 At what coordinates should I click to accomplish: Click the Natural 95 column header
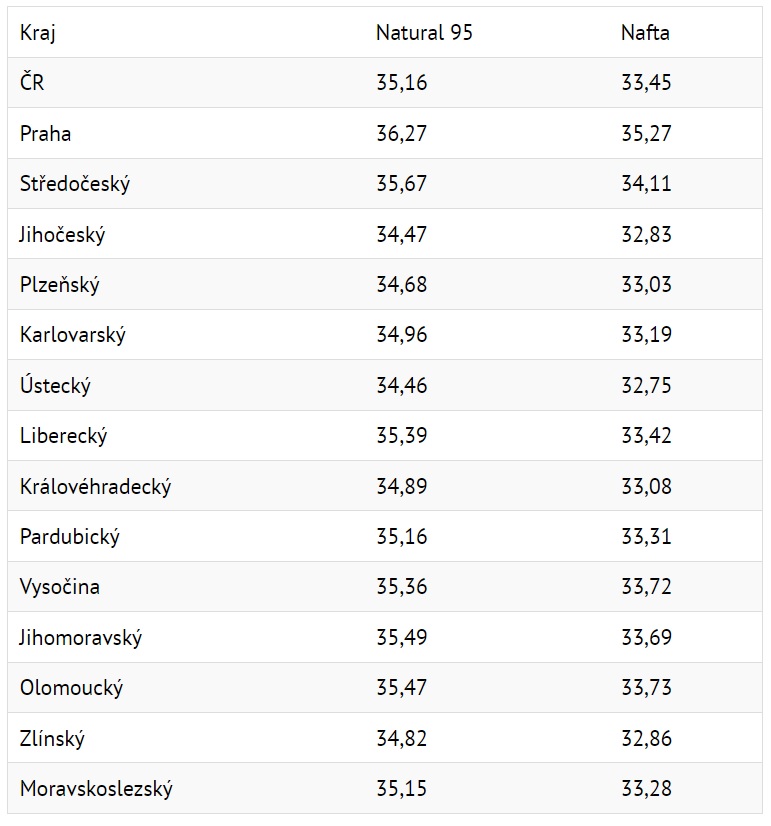point(424,33)
